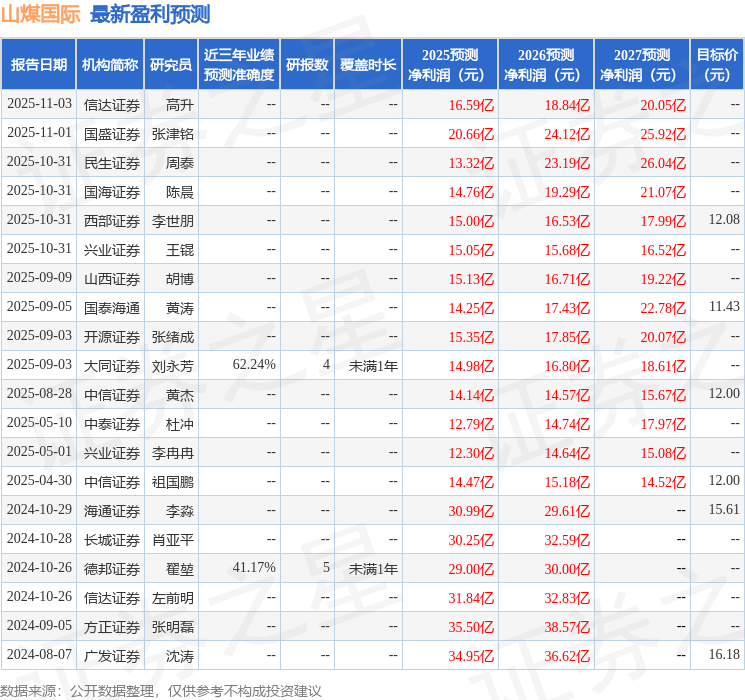The image size is (745, 700).
Task: Click 2025 forecast value 12.30亿
Action: [471, 453]
